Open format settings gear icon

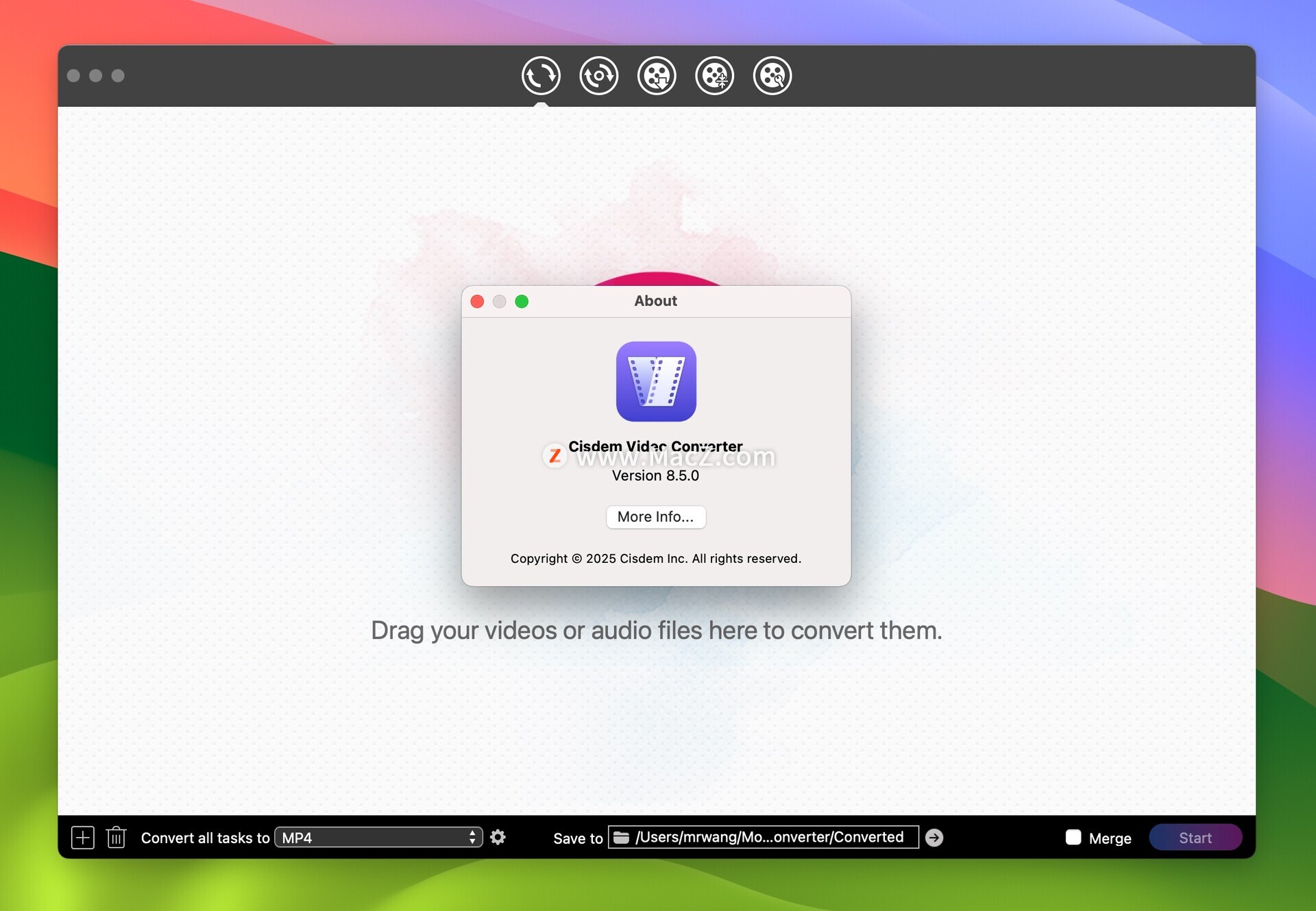tap(498, 837)
